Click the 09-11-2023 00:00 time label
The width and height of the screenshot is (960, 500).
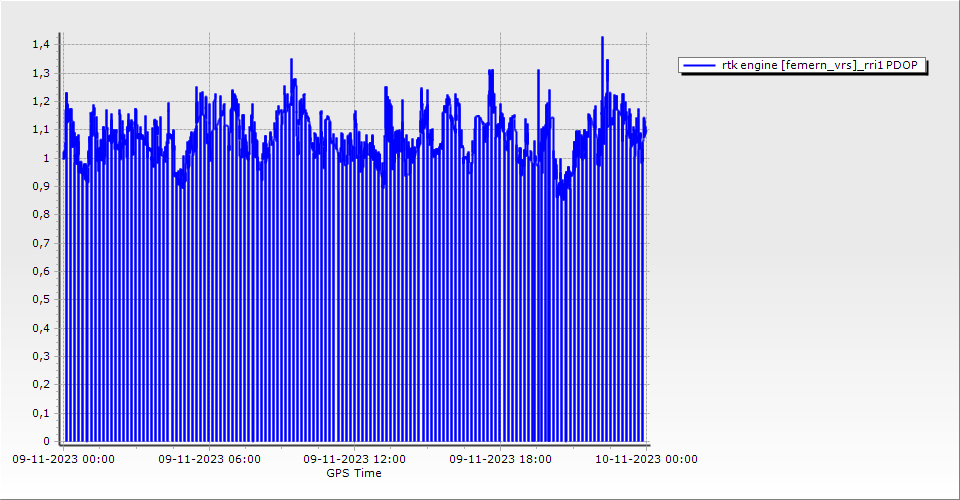pos(63,460)
